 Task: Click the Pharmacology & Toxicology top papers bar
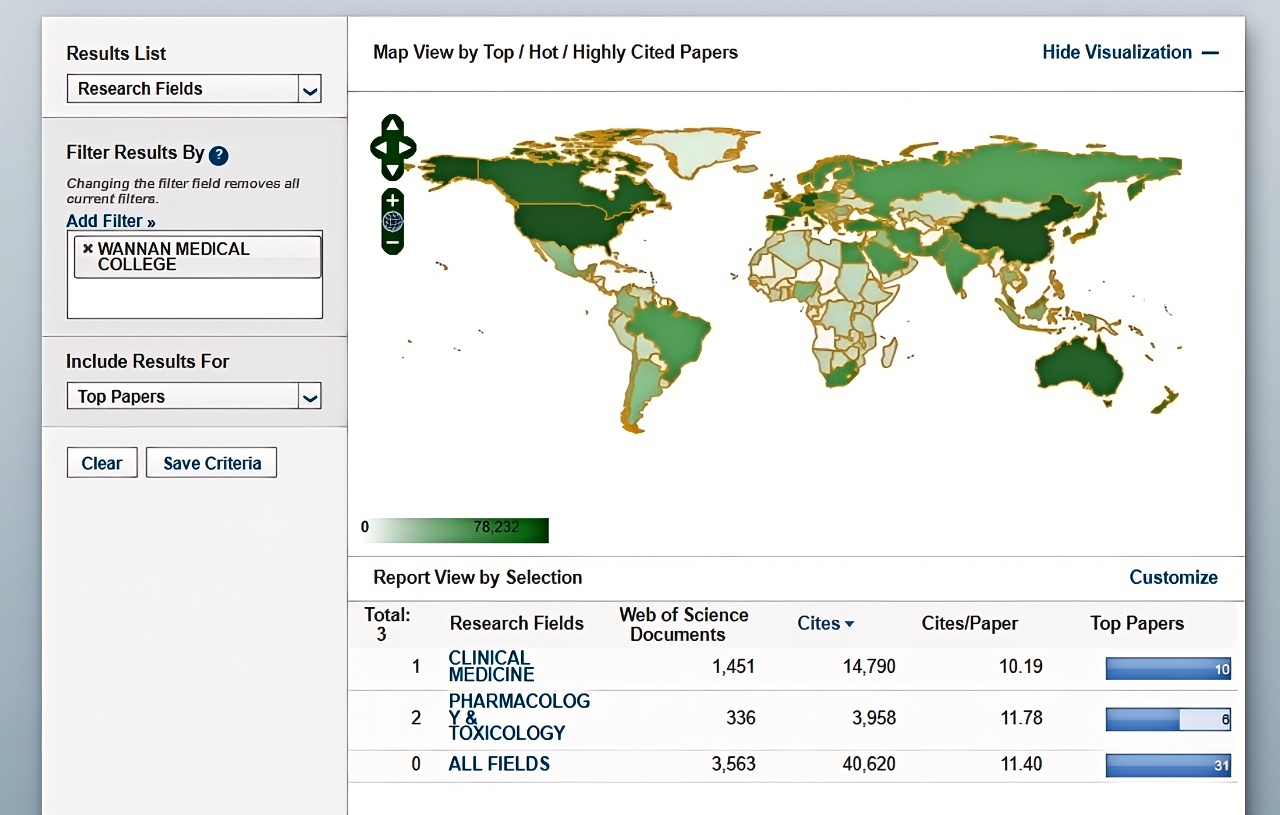tap(1167, 719)
